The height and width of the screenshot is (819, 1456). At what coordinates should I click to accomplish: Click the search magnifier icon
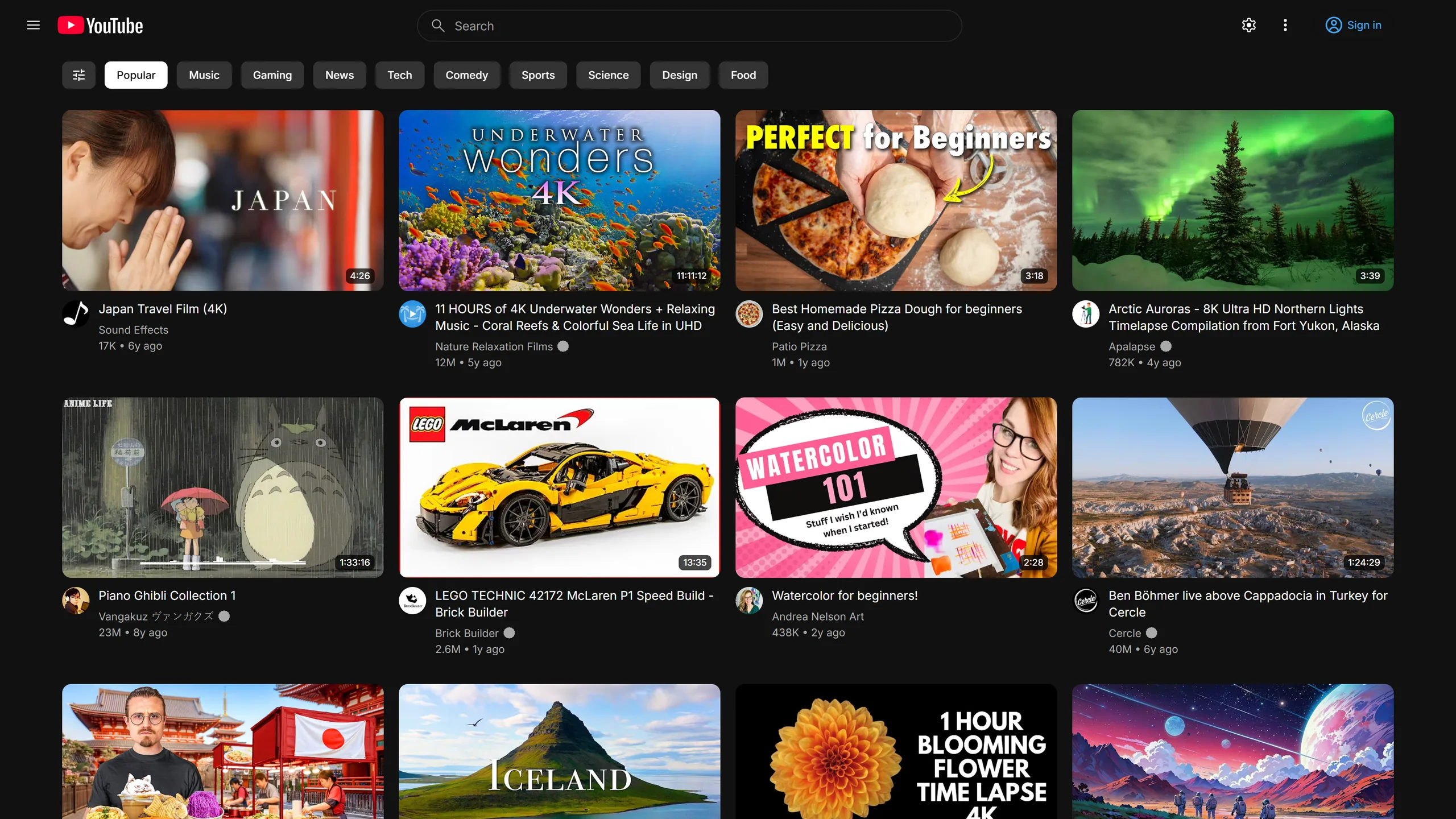[437, 26]
